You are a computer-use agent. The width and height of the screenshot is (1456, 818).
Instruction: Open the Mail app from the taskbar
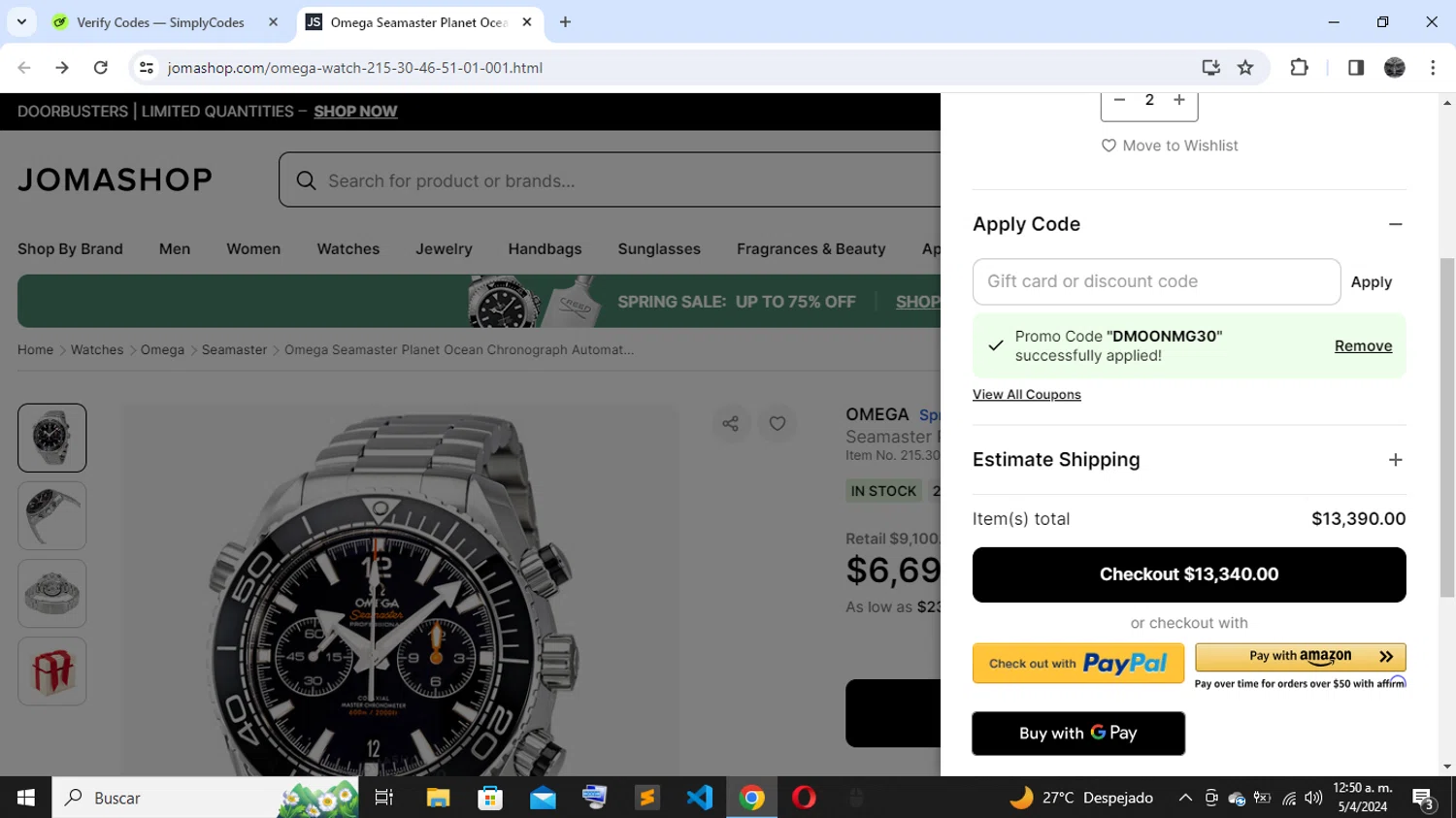tap(543, 798)
